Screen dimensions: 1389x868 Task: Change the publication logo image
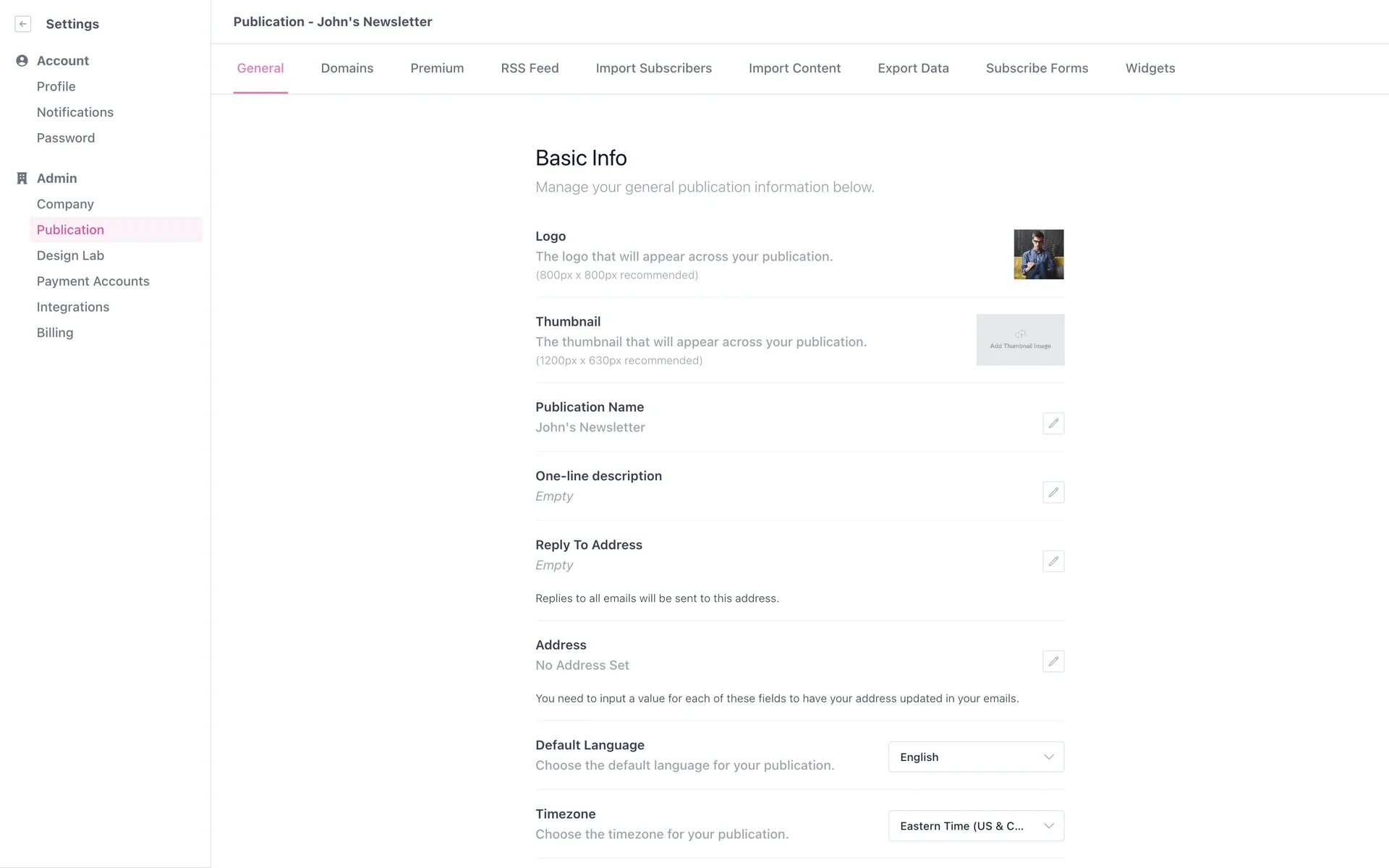[1038, 255]
